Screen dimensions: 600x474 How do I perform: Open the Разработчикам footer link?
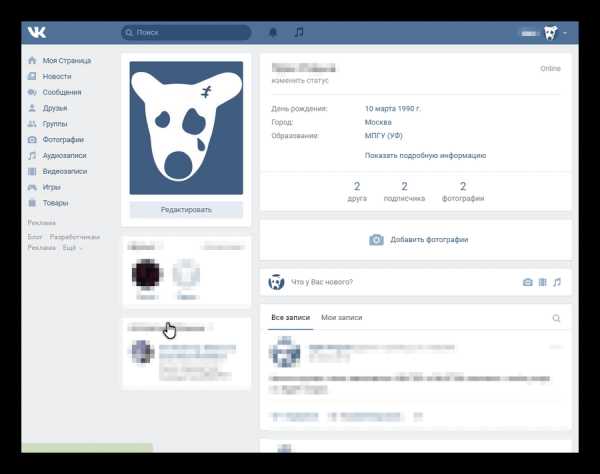tap(75, 237)
